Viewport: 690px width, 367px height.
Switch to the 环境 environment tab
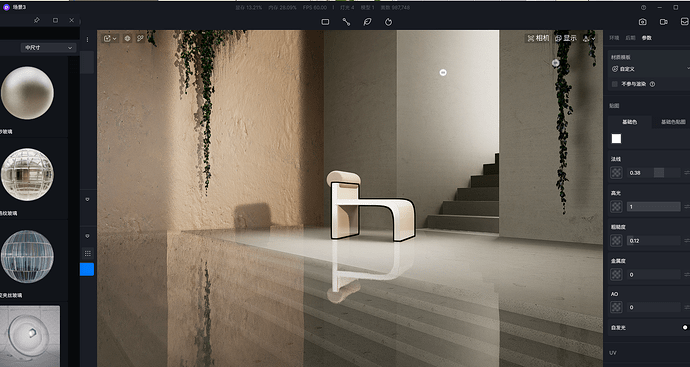(x=614, y=38)
